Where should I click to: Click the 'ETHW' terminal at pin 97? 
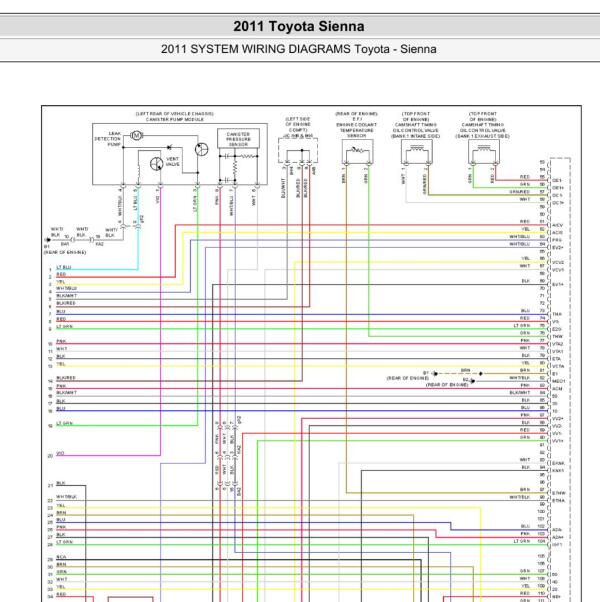coord(559,493)
